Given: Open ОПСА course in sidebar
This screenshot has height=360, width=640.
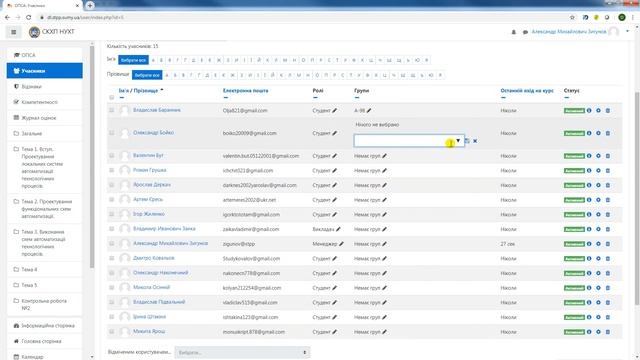Looking at the screenshot, I should point(44,55).
